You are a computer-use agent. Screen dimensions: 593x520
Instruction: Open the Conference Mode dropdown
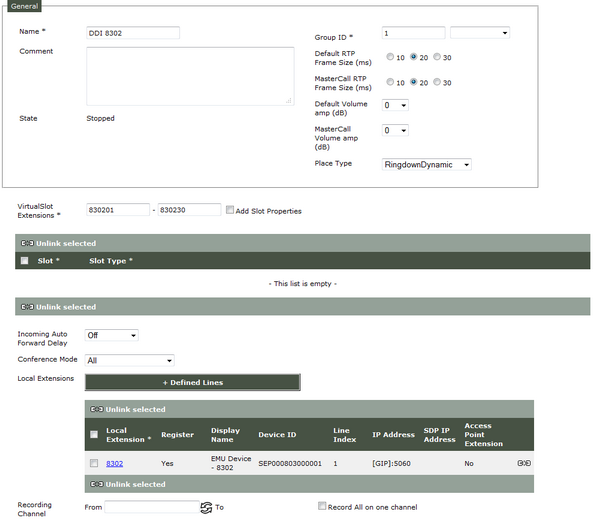[129, 360]
